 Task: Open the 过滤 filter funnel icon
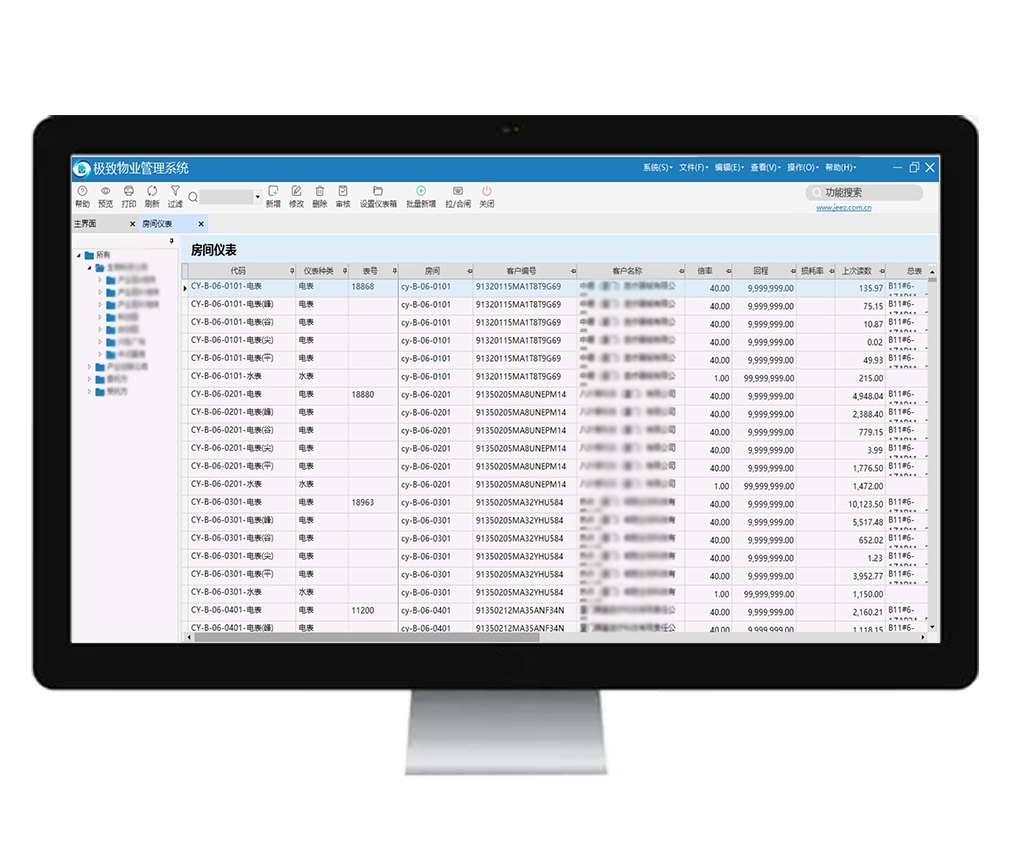pyautogui.click(x=175, y=191)
